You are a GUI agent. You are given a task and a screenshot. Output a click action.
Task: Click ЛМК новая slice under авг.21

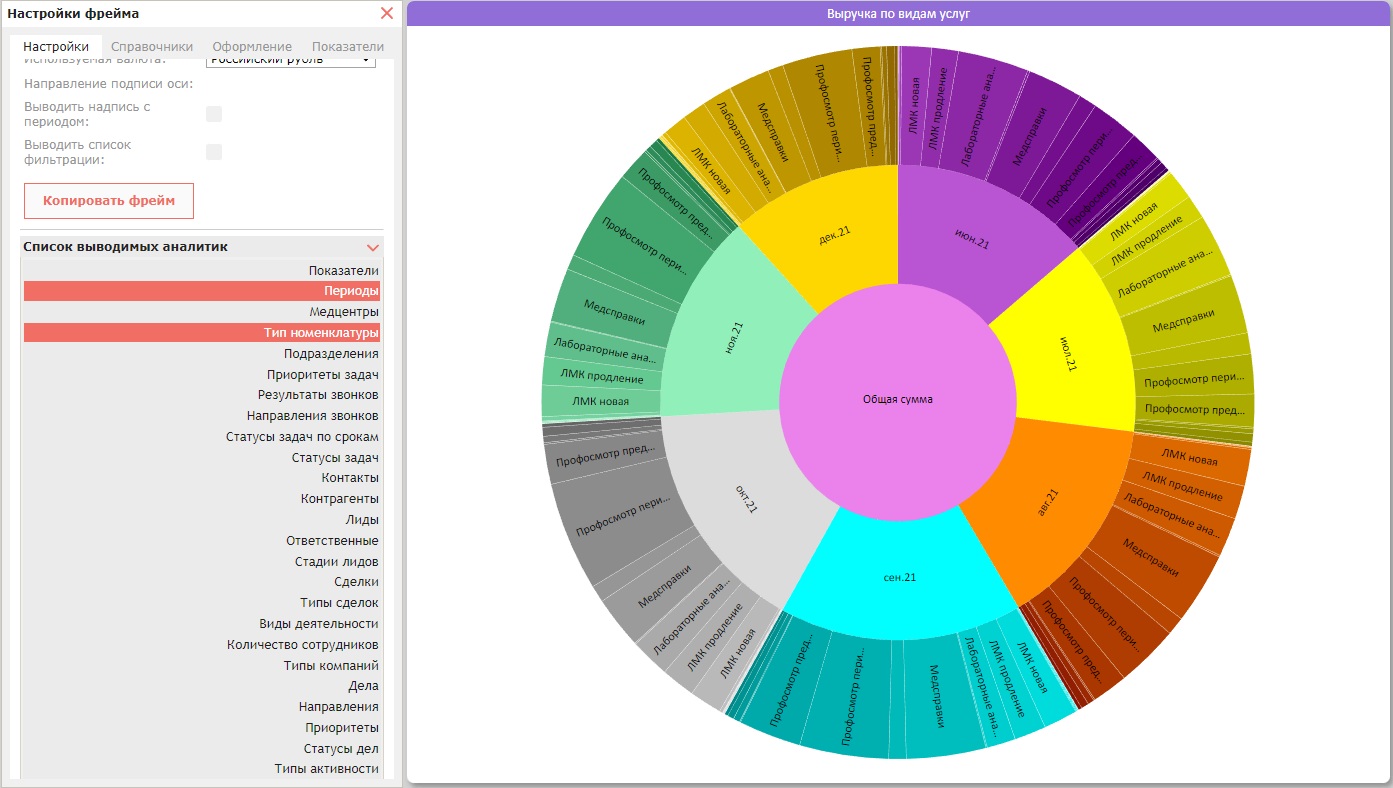tap(1189, 460)
